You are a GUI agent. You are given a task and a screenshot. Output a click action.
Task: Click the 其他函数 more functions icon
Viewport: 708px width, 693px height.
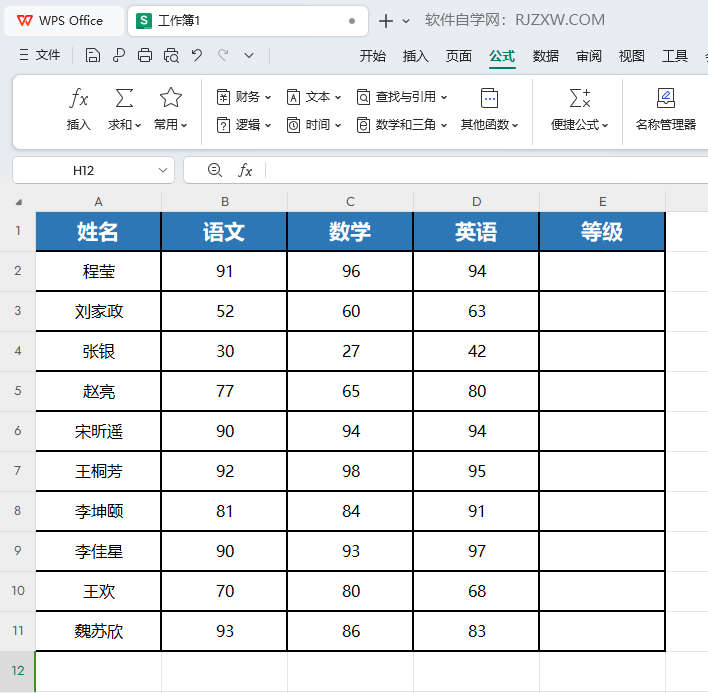489,98
